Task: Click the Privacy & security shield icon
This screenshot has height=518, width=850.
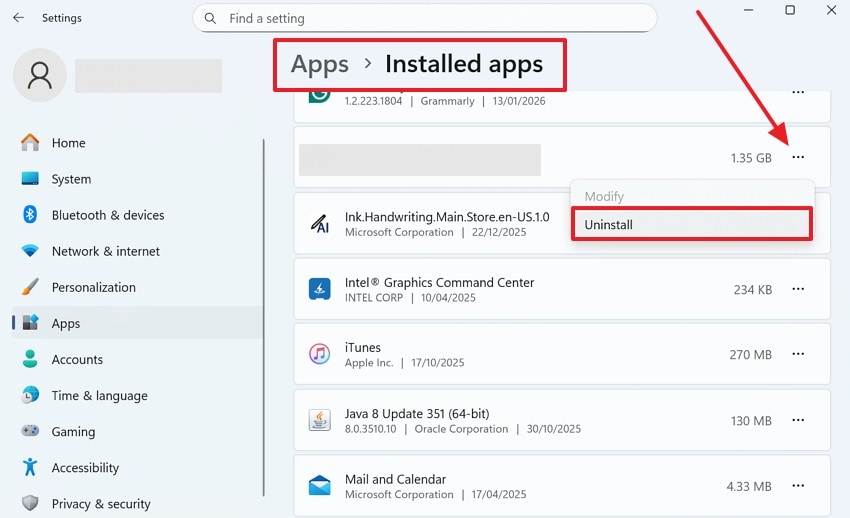Action: (30, 503)
